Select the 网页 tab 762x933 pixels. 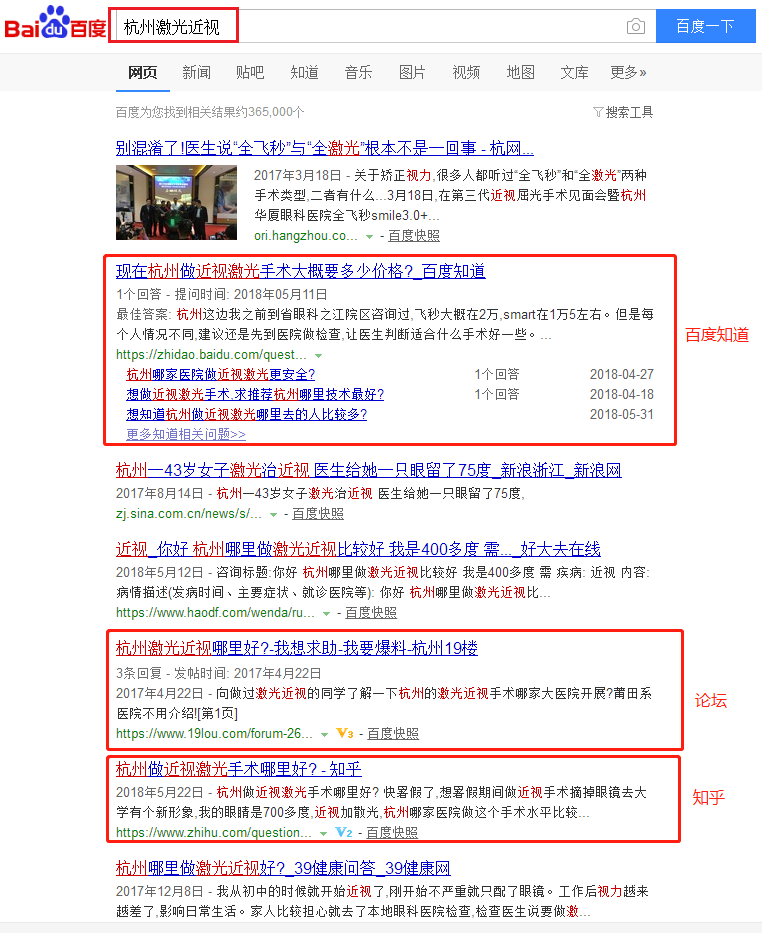click(143, 73)
